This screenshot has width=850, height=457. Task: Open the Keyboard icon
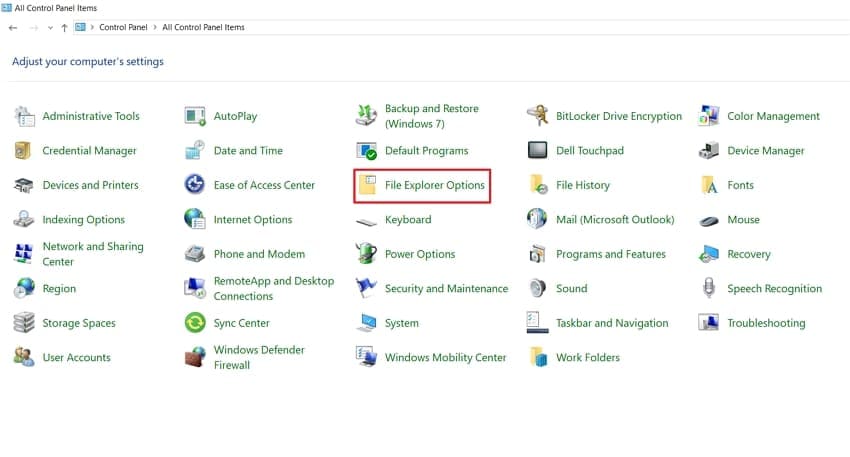366,222
